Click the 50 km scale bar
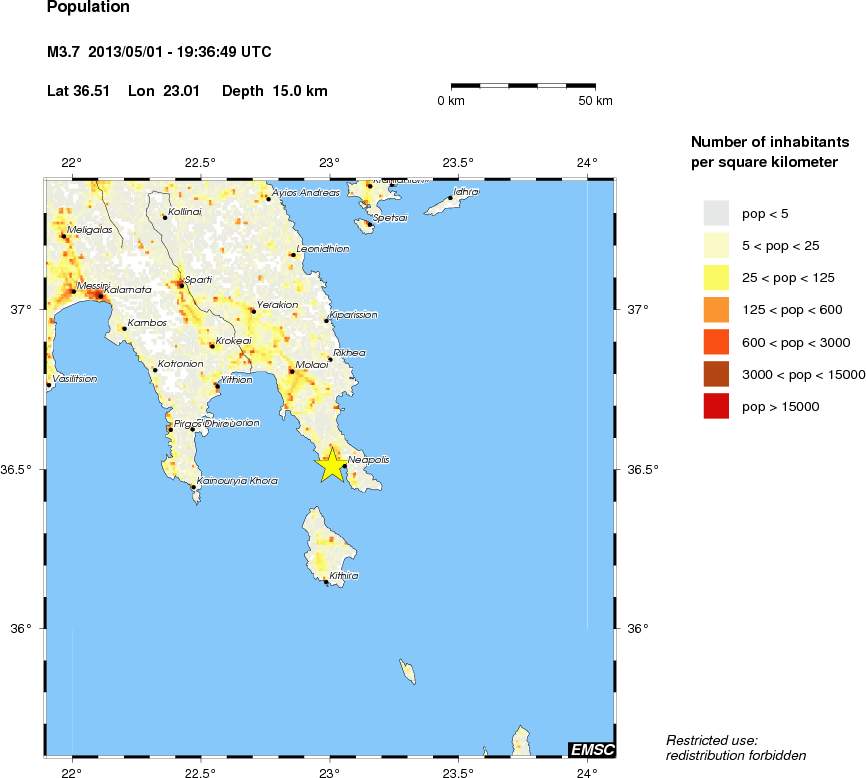866x778 pixels. 524,86
